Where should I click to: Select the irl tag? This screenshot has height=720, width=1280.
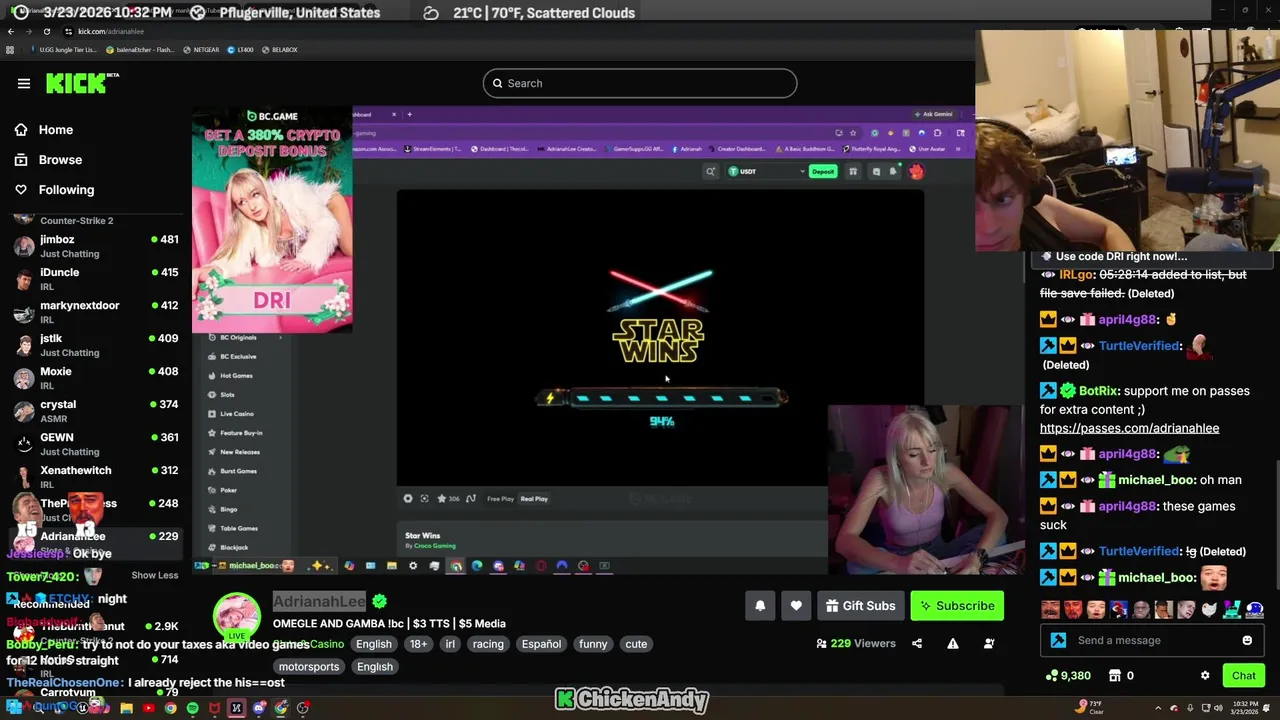coord(450,644)
